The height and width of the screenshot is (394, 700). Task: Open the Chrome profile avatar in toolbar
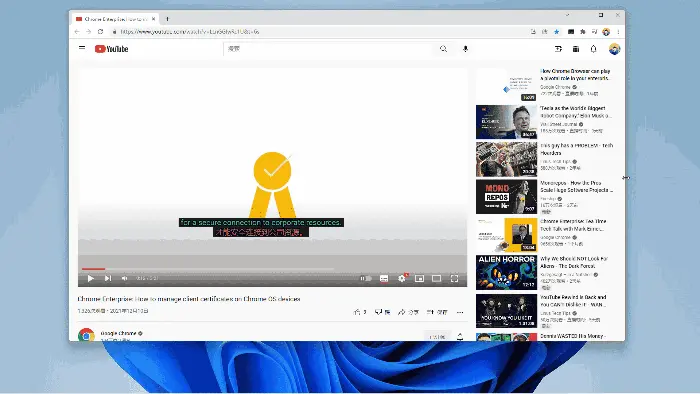pos(606,32)
